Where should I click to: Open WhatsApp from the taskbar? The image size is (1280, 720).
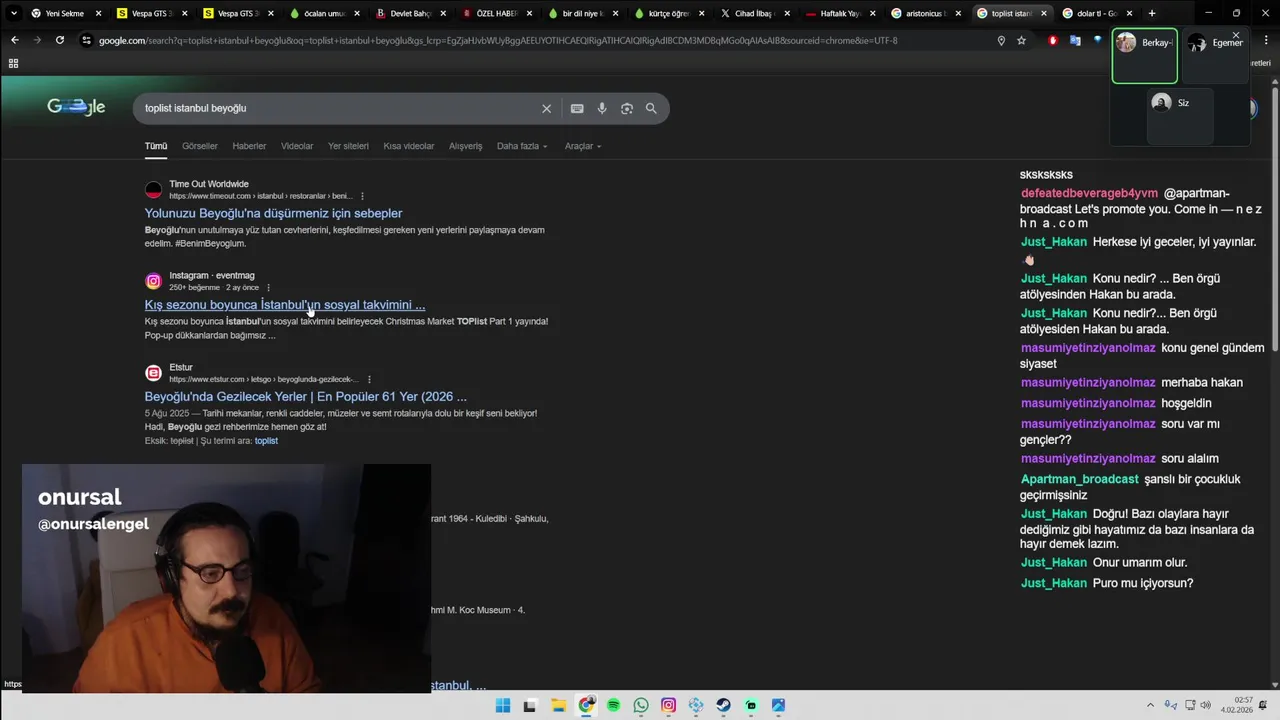(x=641, y=705)
